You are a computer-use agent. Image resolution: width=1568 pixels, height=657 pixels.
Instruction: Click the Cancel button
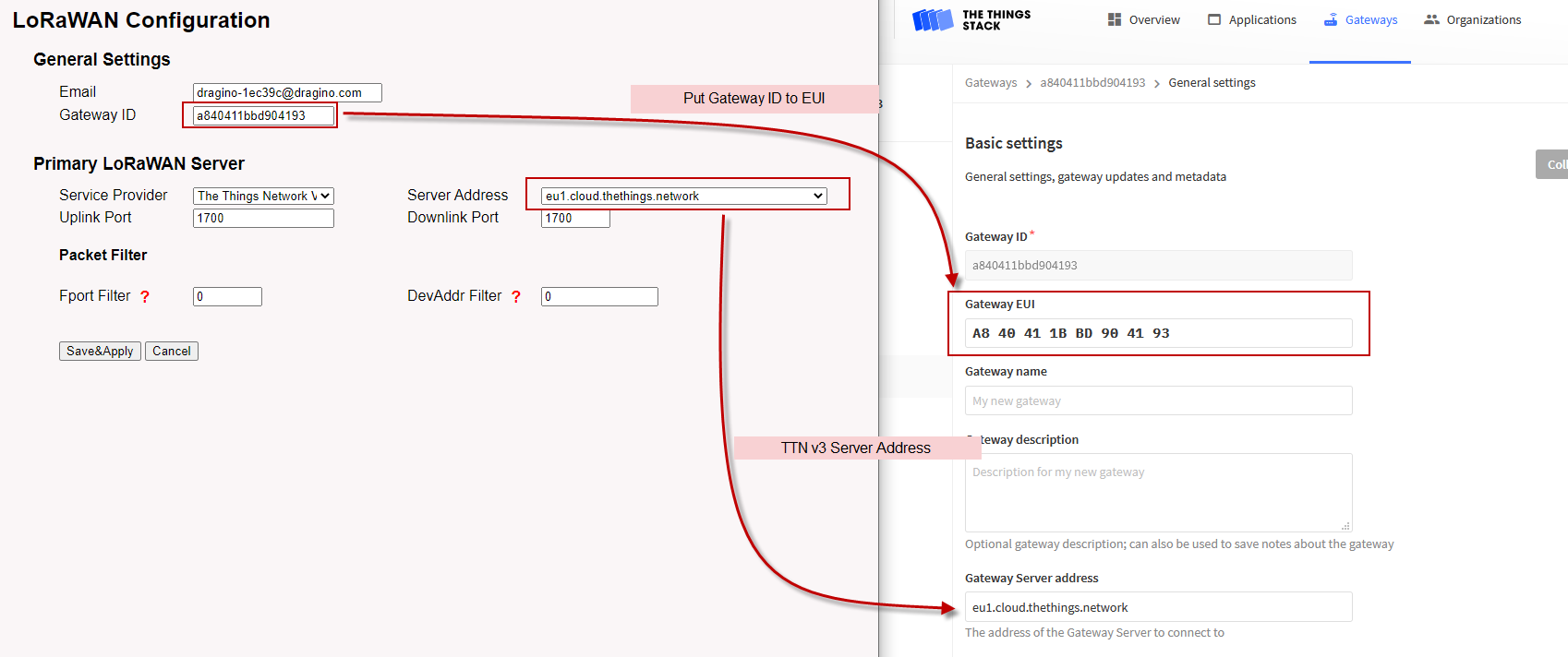(x=172, y=351)
